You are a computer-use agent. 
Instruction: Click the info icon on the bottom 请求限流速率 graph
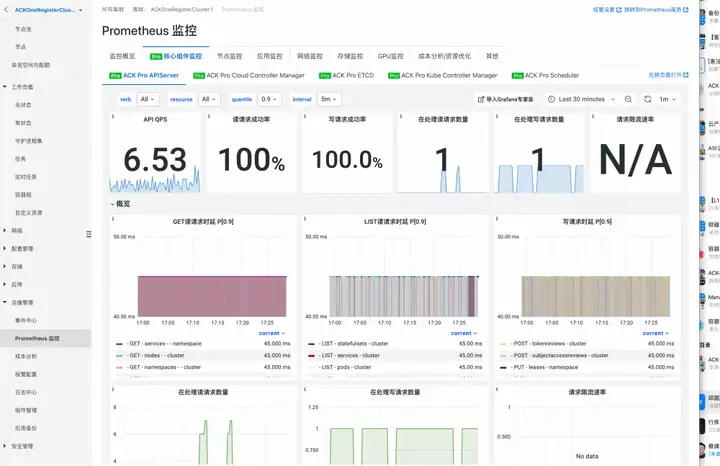pyautogui.click(x=497, y=389)
